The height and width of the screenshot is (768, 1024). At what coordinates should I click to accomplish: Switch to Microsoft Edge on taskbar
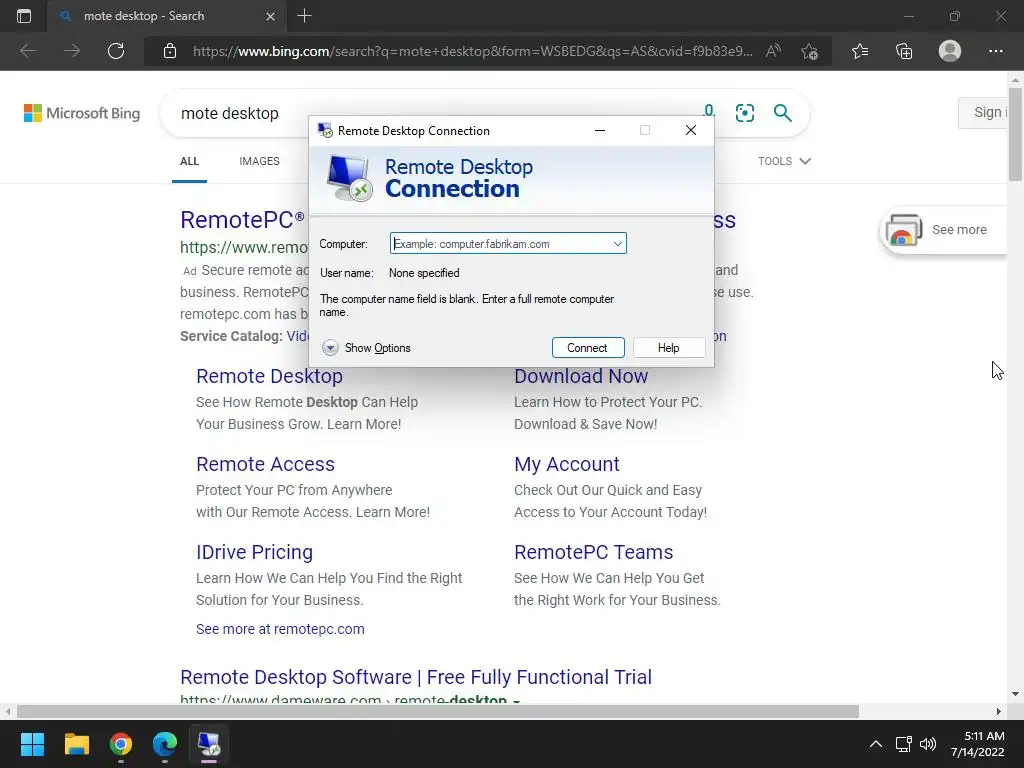[165, 744]
